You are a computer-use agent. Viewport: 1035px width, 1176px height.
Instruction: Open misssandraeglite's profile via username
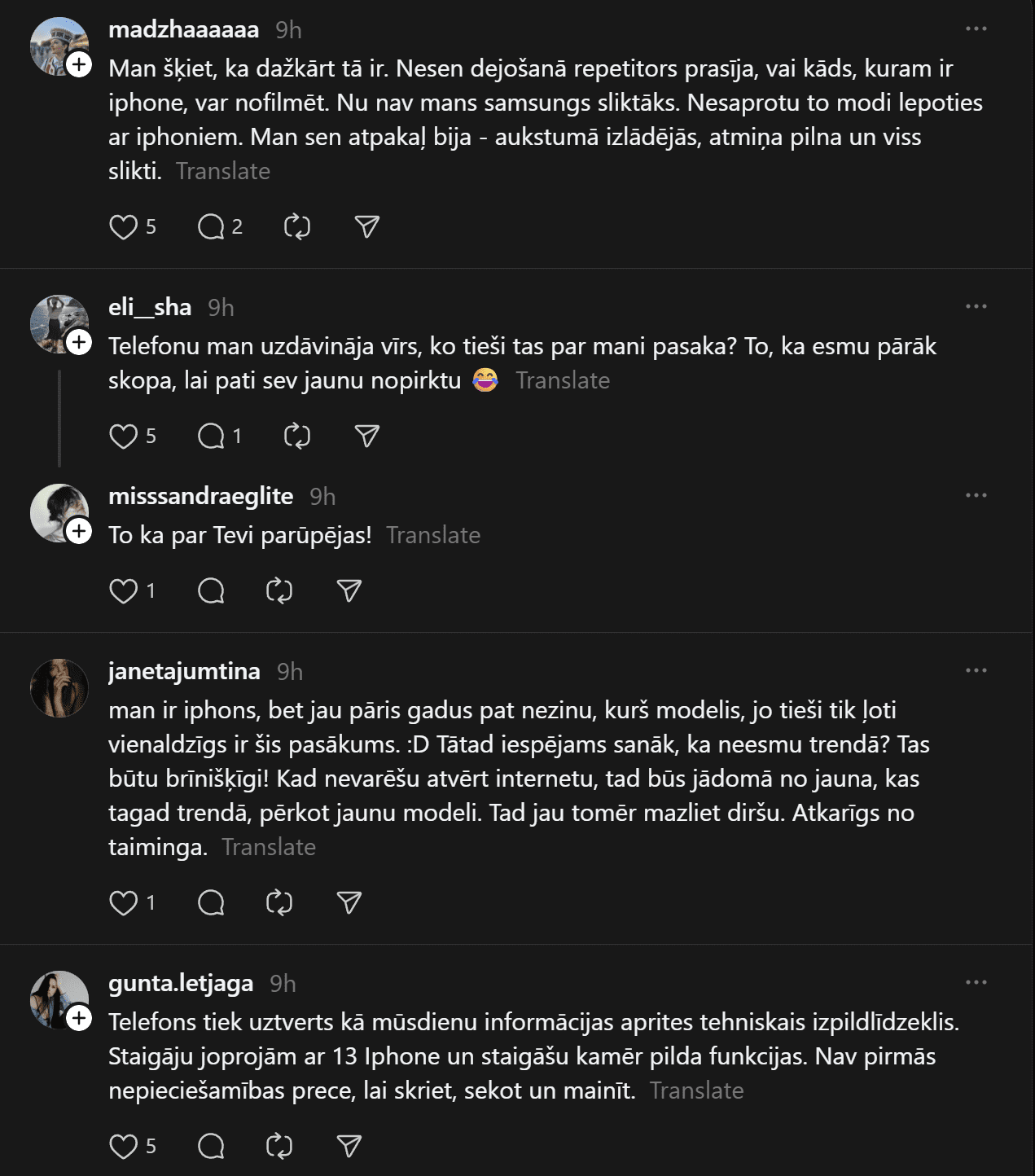pos(200,496)
